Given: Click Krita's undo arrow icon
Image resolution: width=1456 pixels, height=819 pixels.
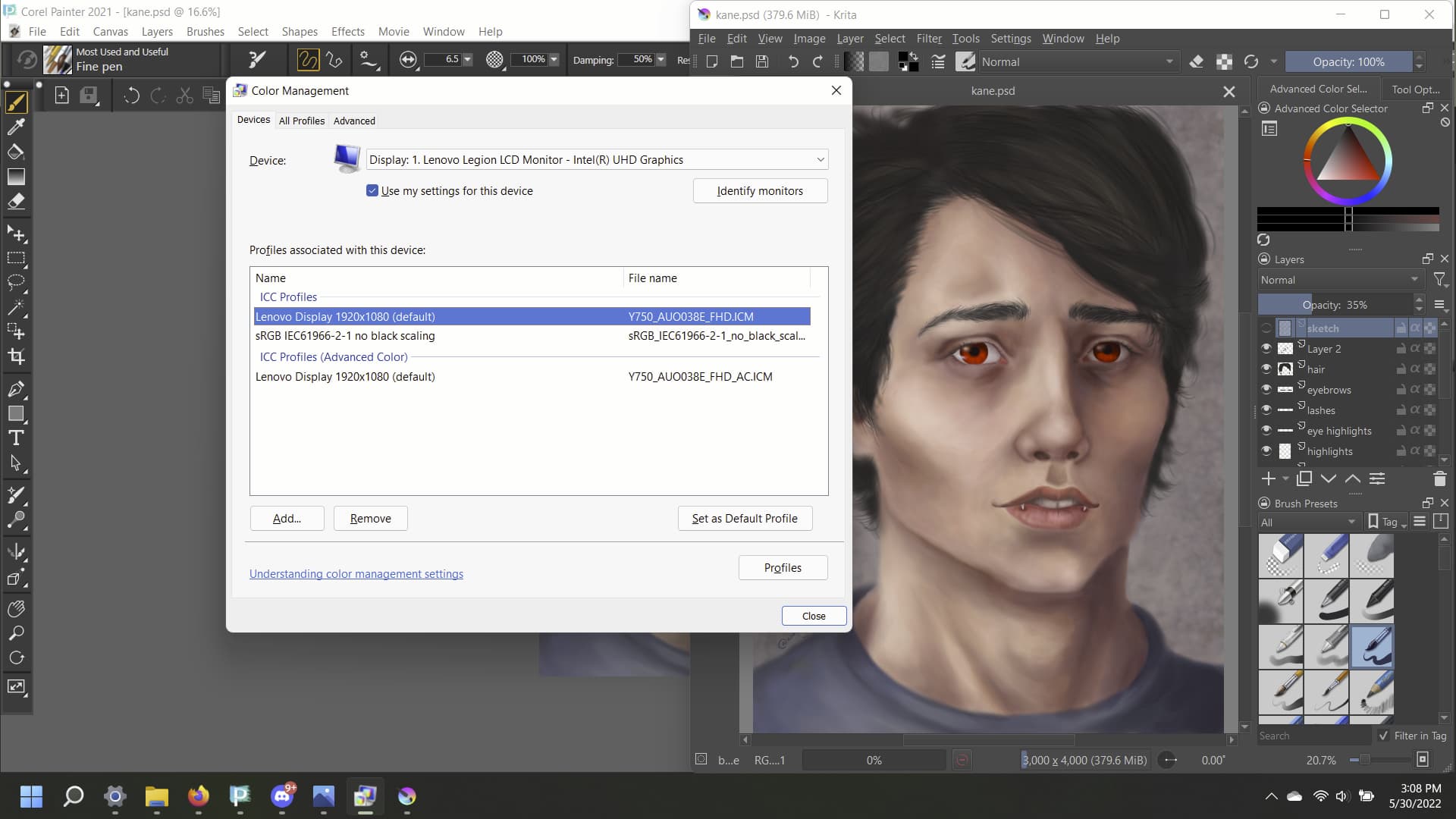Looking at the screenshot, I should click(x=793, y=62).
